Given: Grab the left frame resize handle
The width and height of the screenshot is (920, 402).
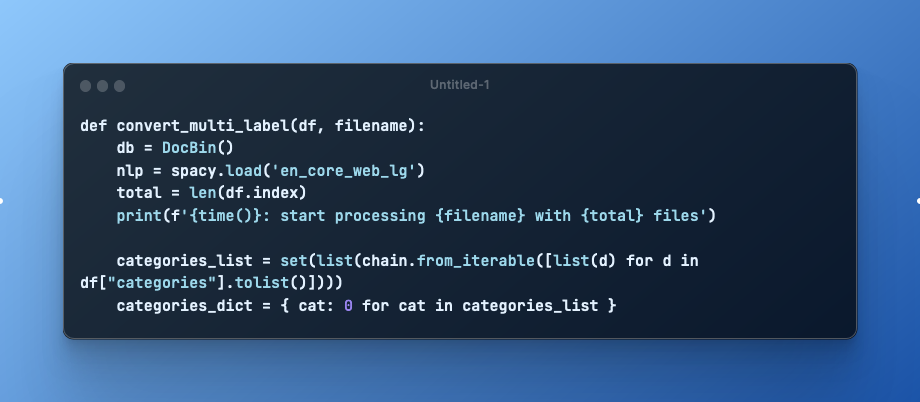Looking at the screenshot, I should pyautogui.click(x=2, y=201).
